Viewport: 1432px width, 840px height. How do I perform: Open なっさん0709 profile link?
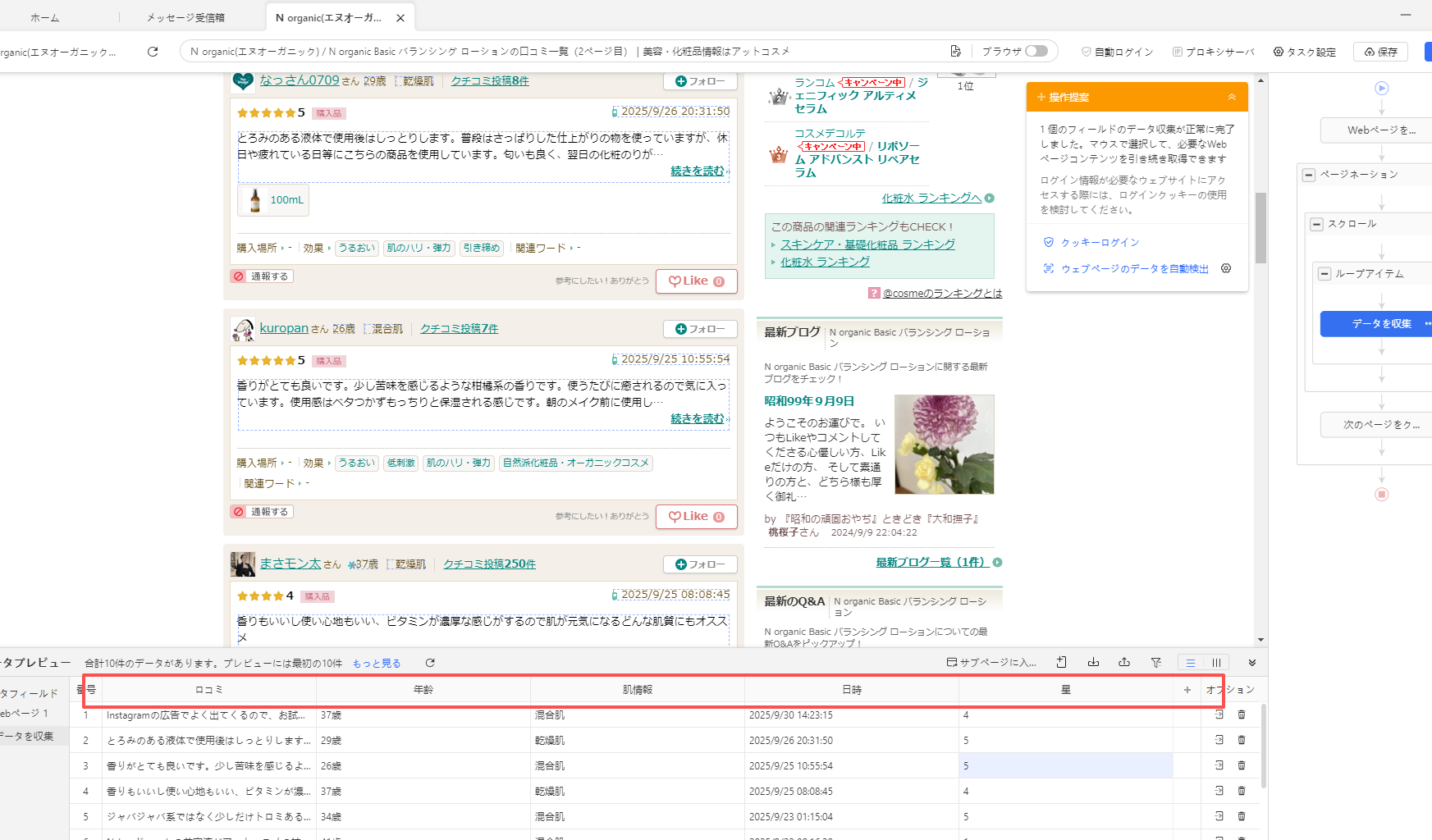click(x=300, y=80)
